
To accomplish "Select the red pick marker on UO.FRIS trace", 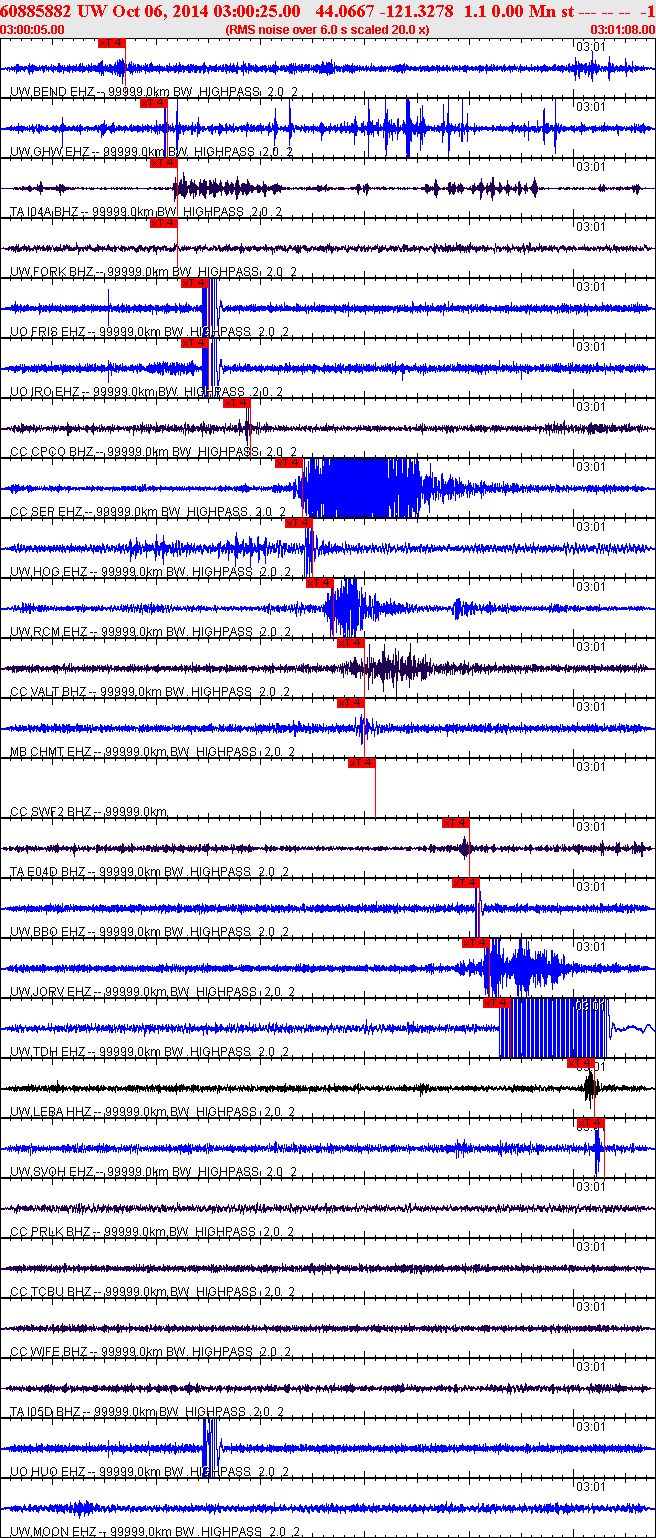I will (x=194, y=283).
